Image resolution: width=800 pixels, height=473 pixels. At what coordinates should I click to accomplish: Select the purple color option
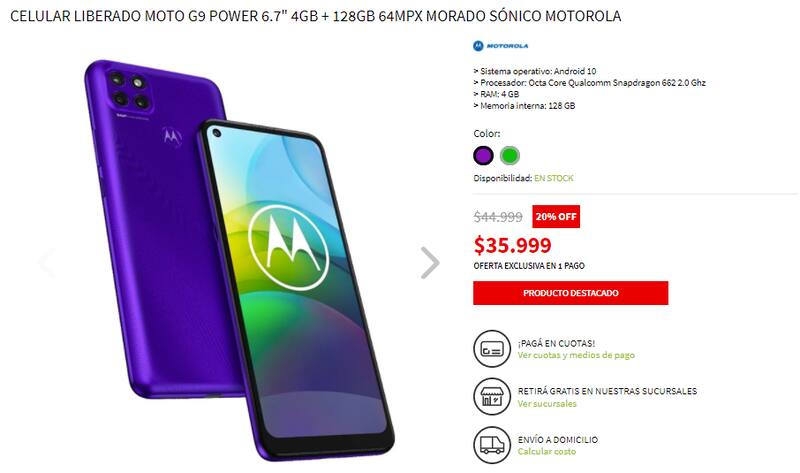(483, 156)
